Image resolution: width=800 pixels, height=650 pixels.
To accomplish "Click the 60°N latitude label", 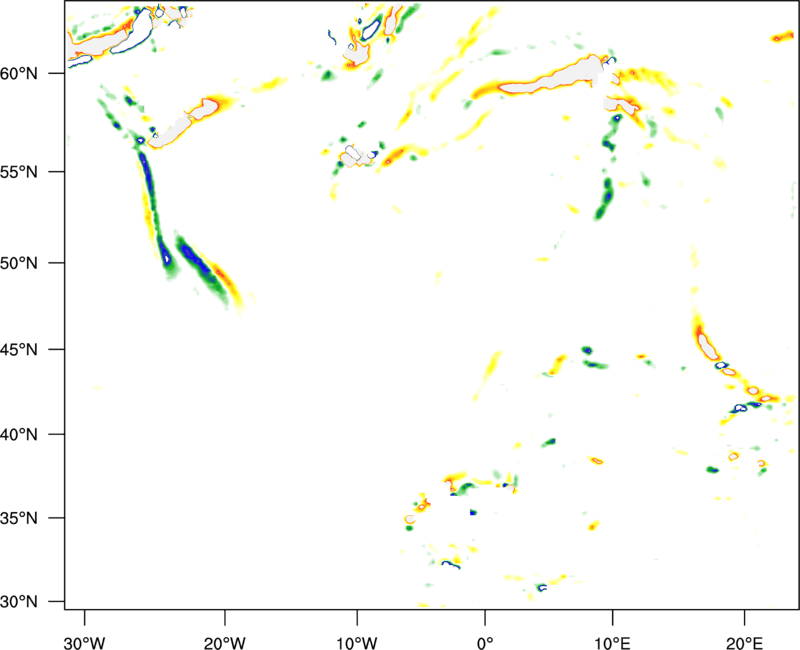I will point(19,74).
